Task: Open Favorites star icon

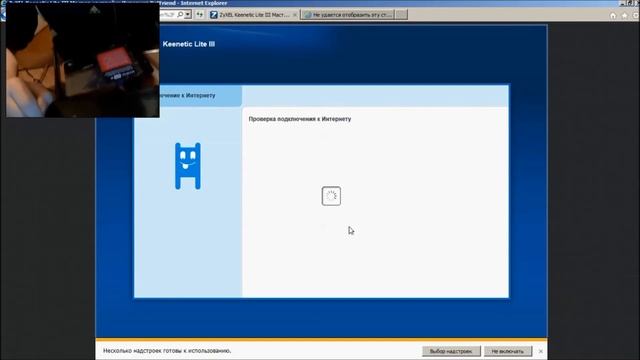Action: tap(624, 16)
